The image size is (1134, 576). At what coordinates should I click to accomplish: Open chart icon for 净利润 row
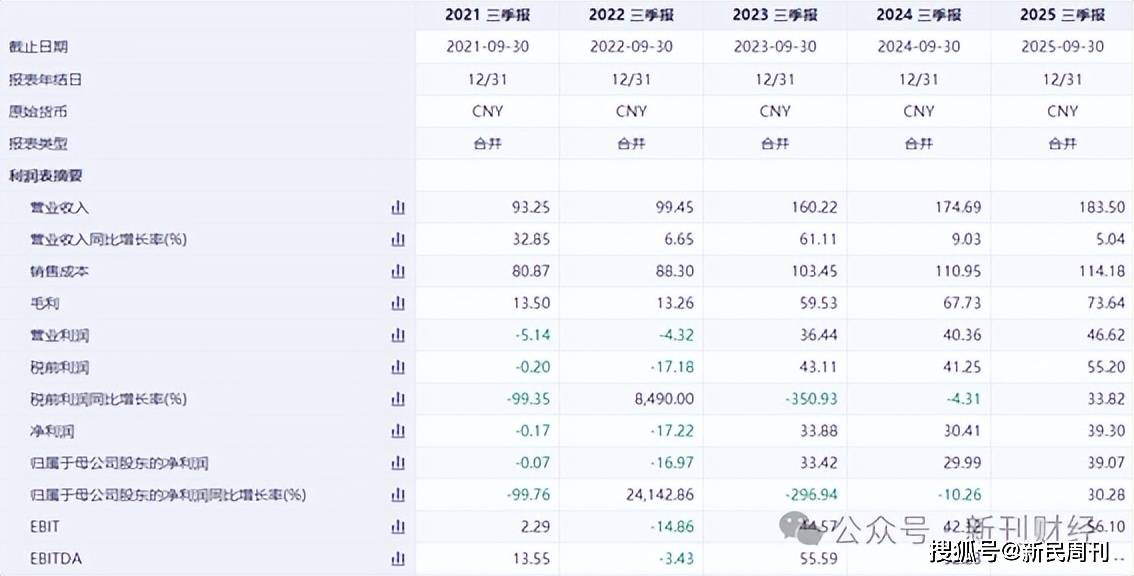tap(398, 432)
